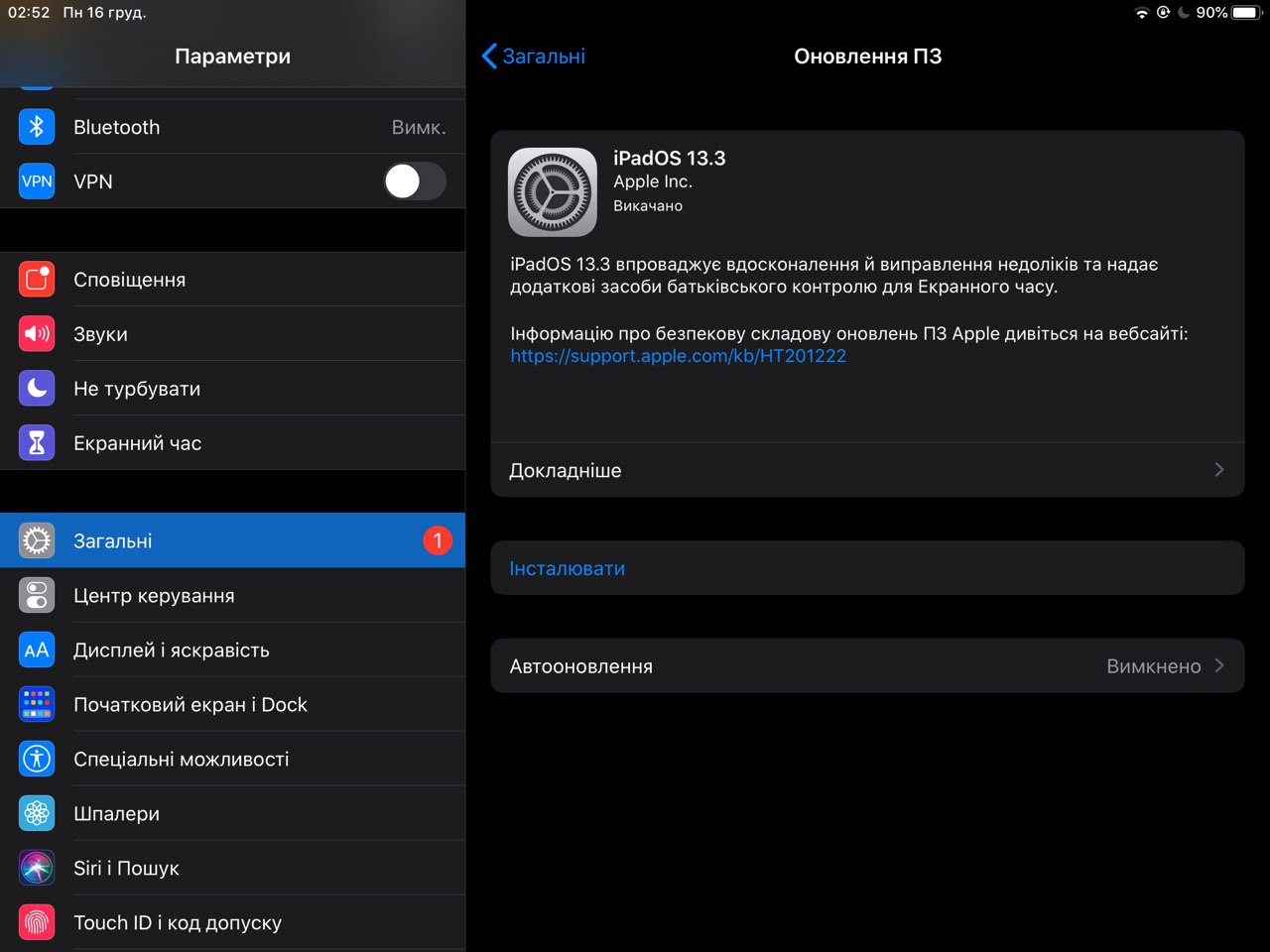1270x952 pixels.
Task: Select Екранний час in sidebar
Action: click(232, 443)
